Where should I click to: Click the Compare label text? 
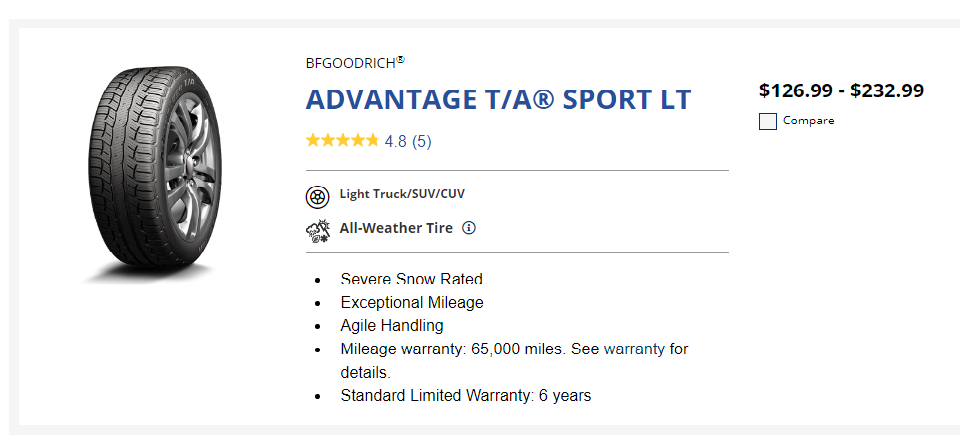coord(808,121)
